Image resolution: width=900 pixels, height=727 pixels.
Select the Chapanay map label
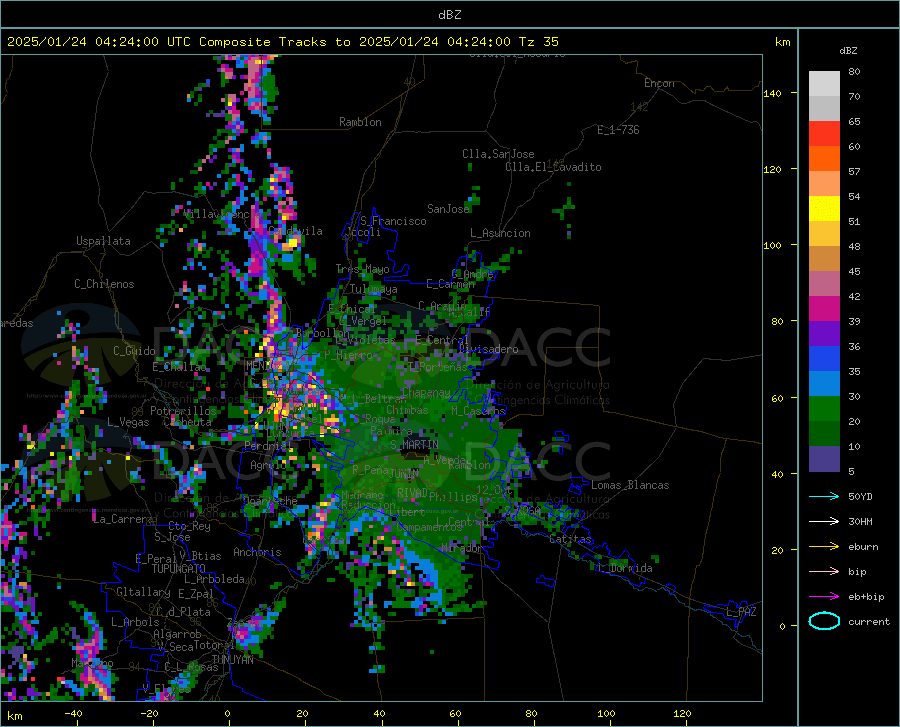[x=426, y=392]
